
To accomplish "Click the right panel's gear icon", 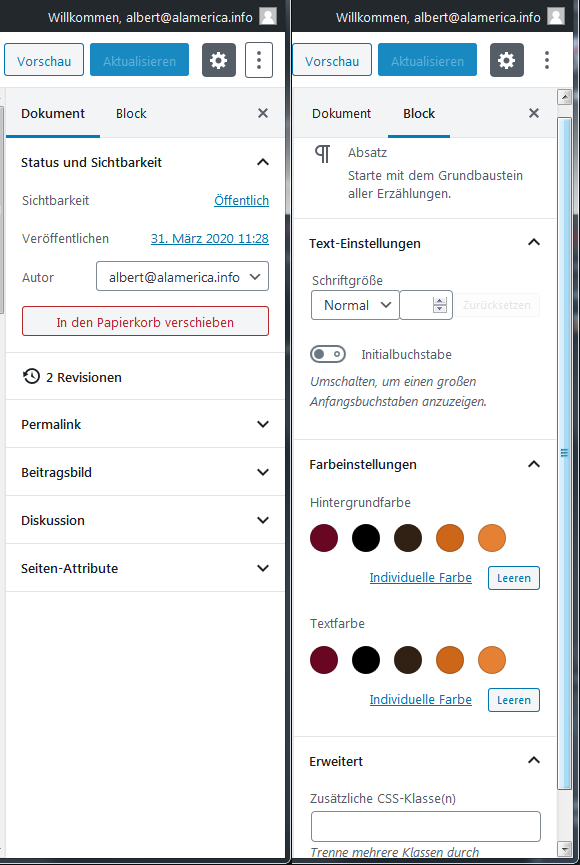I will [507, 60].
